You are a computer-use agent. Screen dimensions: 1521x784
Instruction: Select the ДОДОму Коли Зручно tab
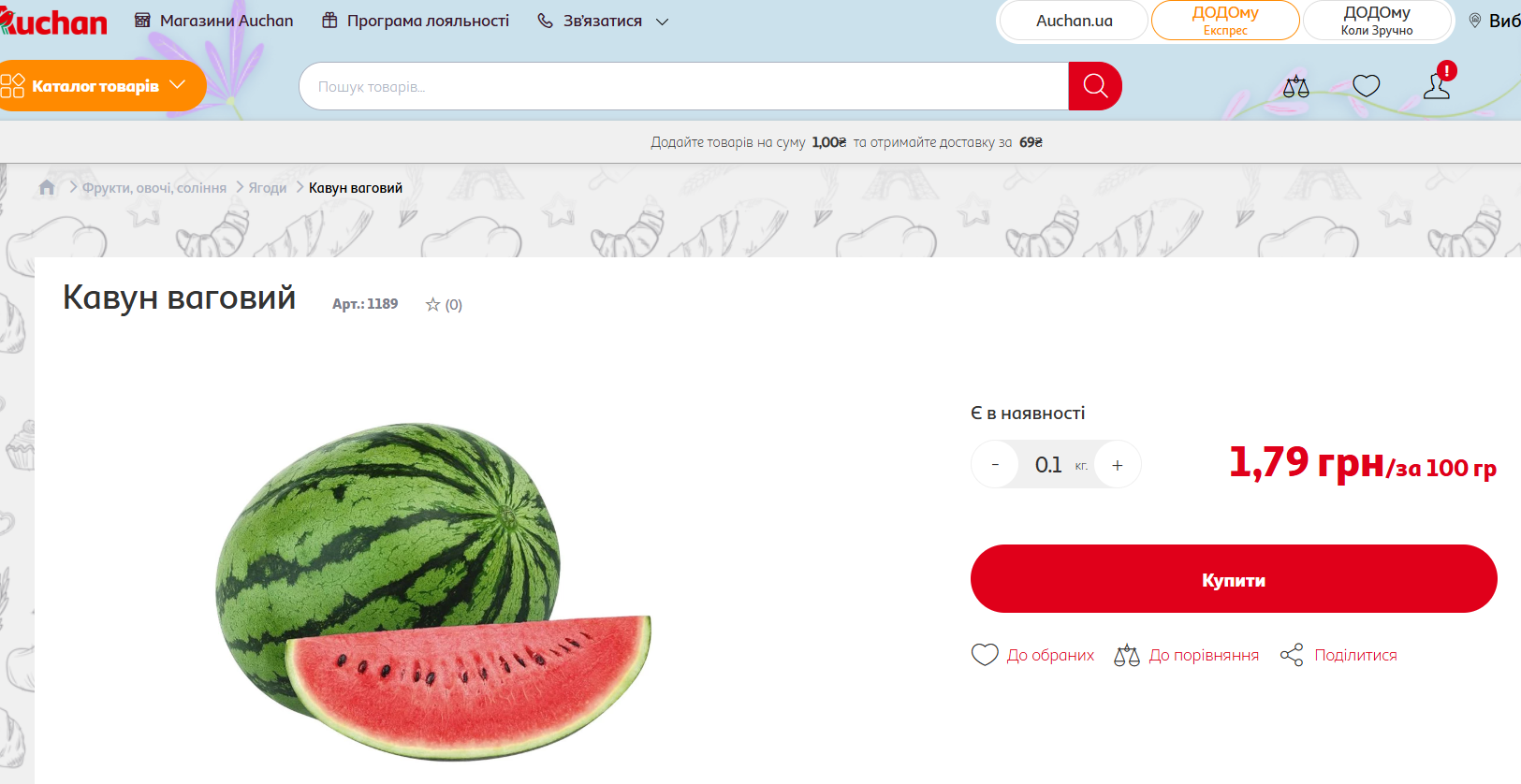click(1377, 21)
